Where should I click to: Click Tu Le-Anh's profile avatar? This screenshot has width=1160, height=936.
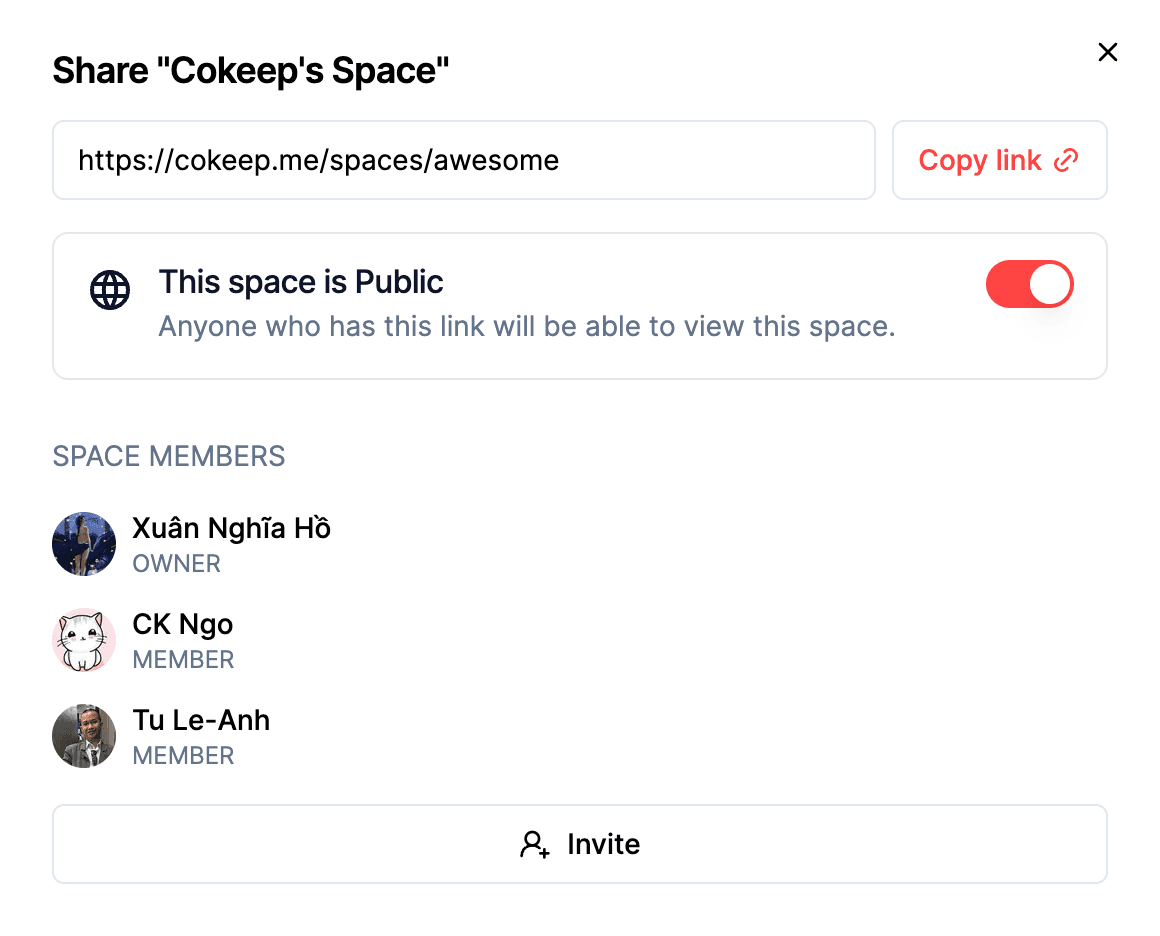84,736
